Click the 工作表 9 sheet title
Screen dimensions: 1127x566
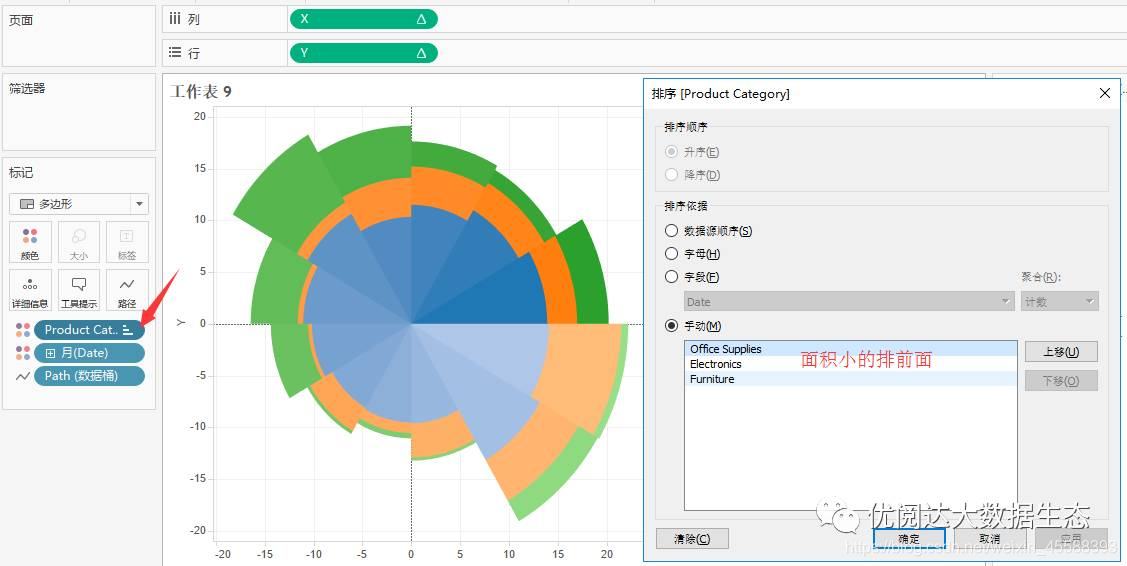tap(201, 92)
